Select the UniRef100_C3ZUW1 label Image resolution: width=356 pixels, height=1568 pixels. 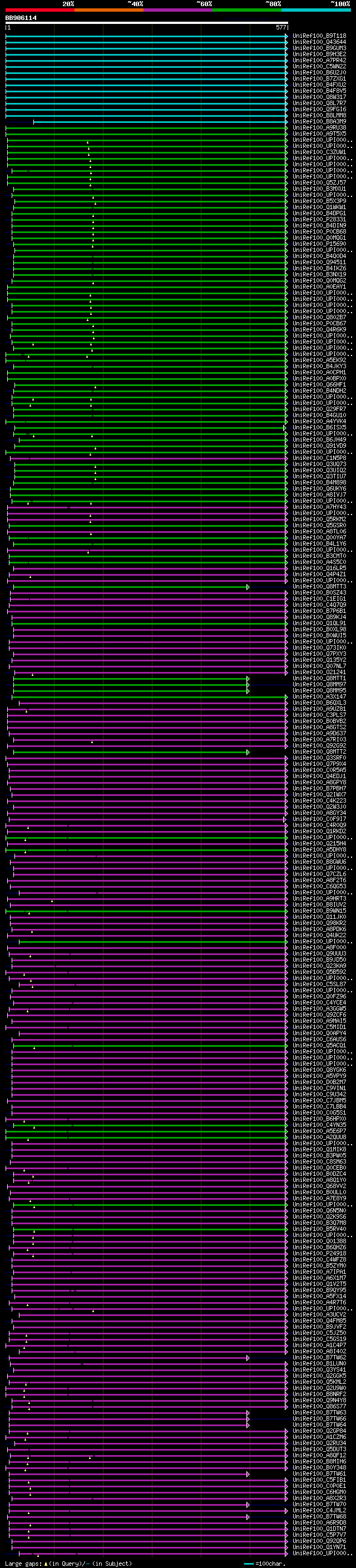coord(319,152)
